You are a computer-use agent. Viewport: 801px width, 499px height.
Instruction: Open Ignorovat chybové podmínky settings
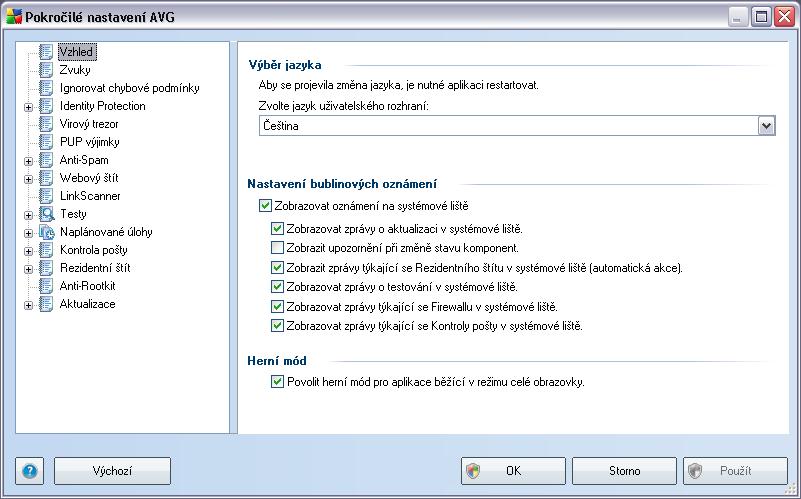point(129,88)
